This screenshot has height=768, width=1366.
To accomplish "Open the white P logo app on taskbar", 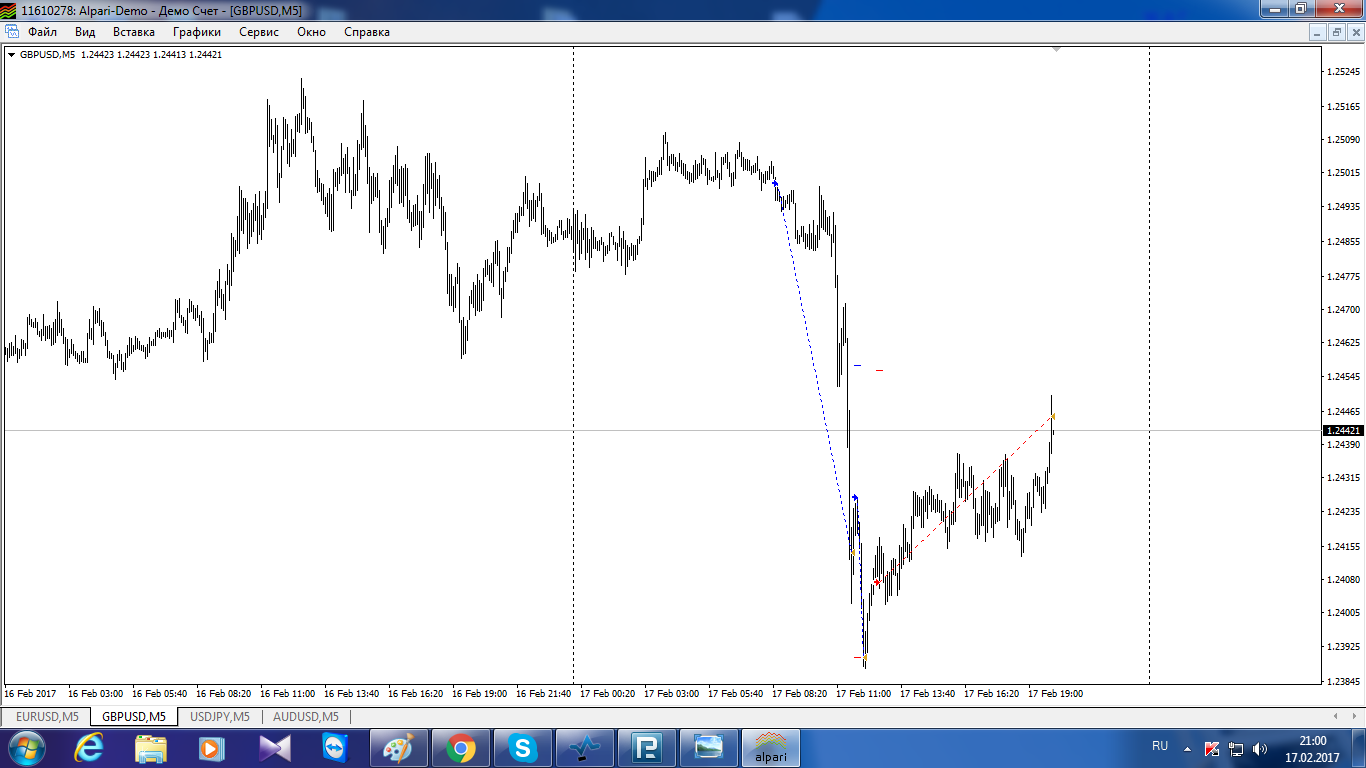I will [x=647, y=748].
